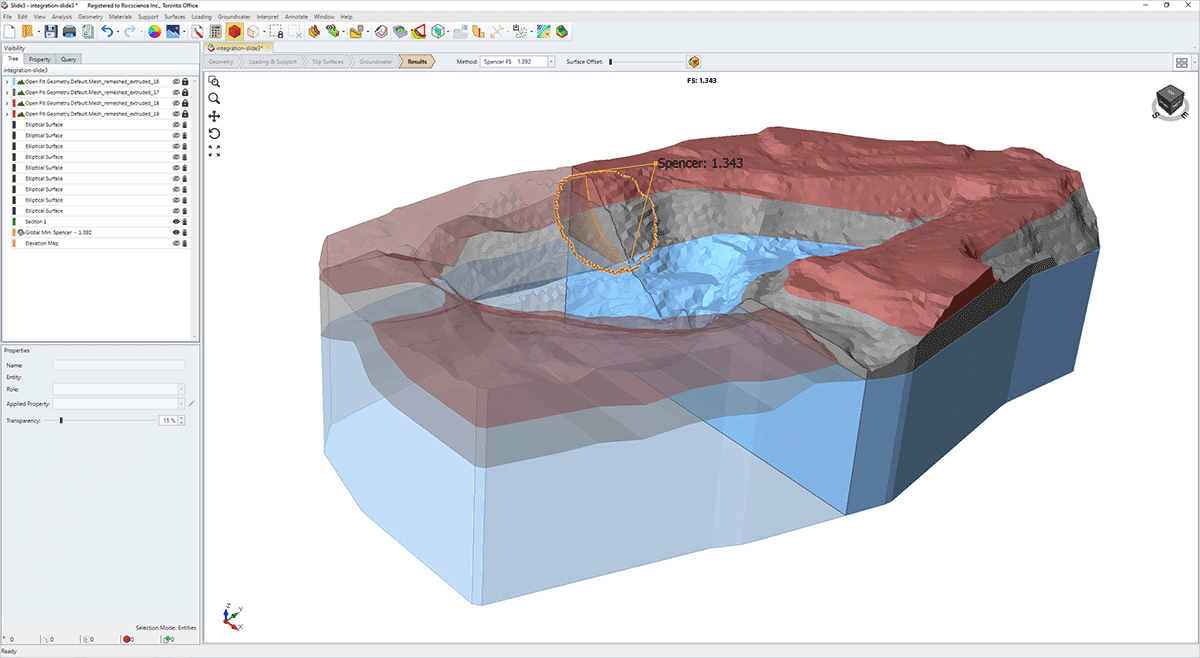Open the Method Spencer FS dropdown
The height and width of the screenshot is (658, 1200).
(550, 62)
